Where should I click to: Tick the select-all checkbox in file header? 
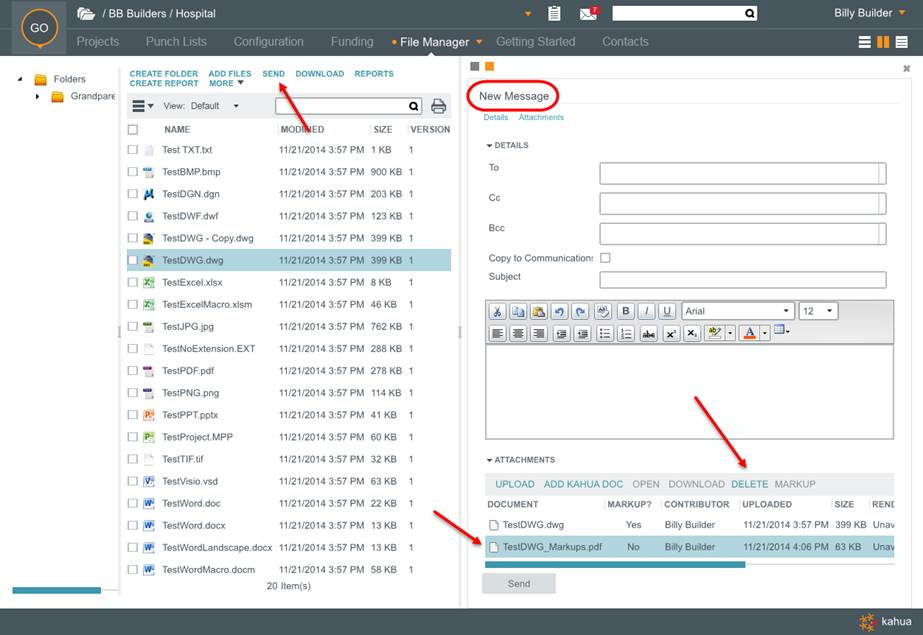tap(133, 130)
